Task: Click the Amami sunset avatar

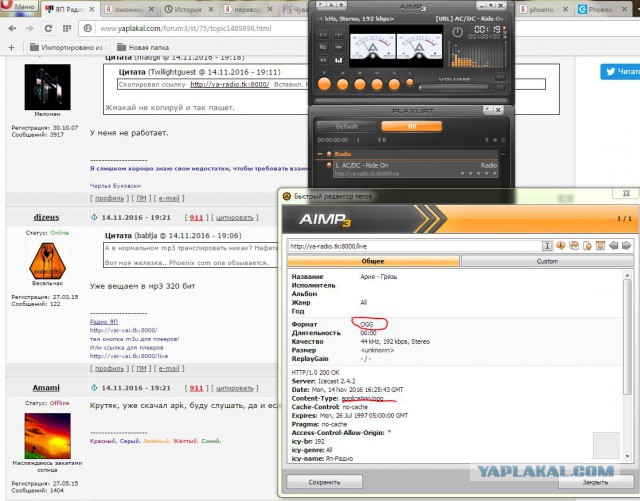Action: pos(47,436)
